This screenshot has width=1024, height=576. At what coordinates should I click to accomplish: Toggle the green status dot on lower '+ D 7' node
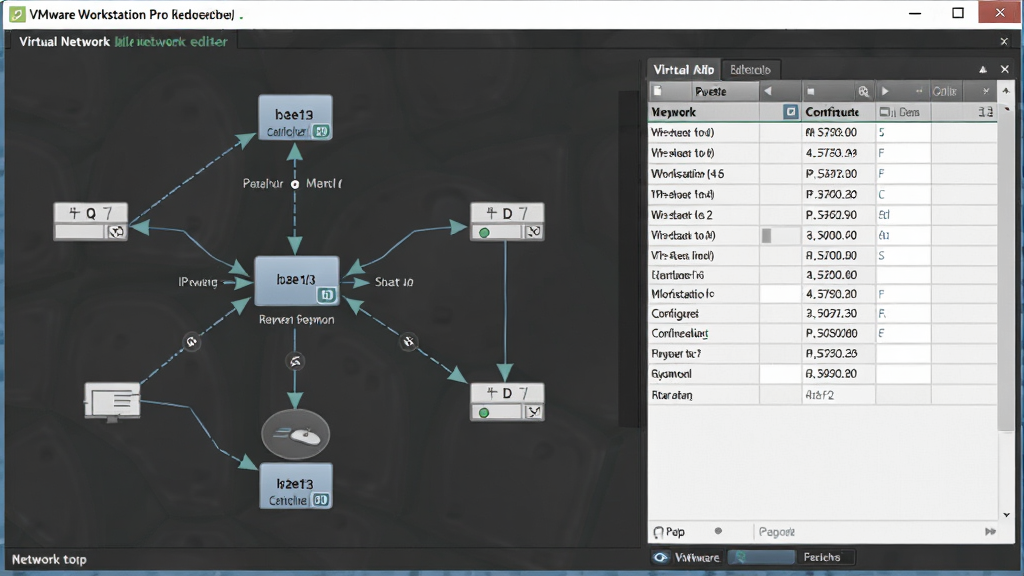pos(484,413)
